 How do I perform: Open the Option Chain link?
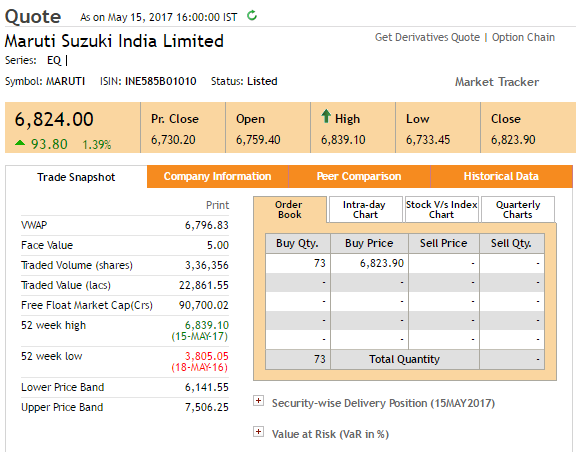(x=523, y=37)
